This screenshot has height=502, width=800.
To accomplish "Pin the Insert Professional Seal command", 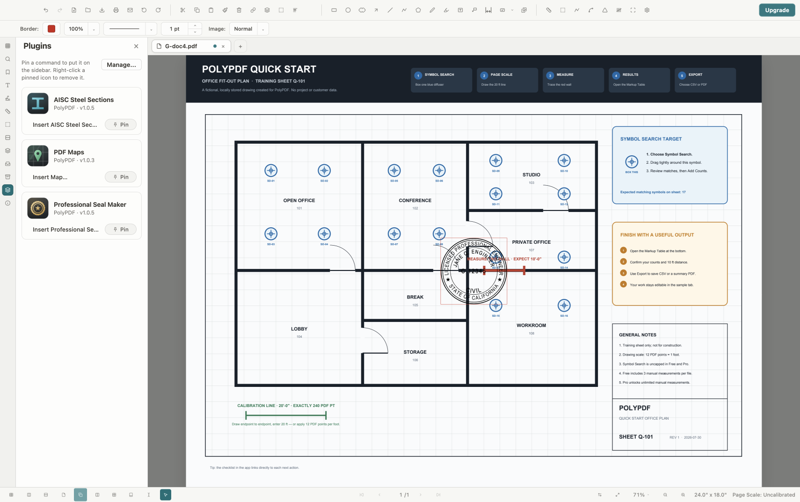I will (121, 230).
